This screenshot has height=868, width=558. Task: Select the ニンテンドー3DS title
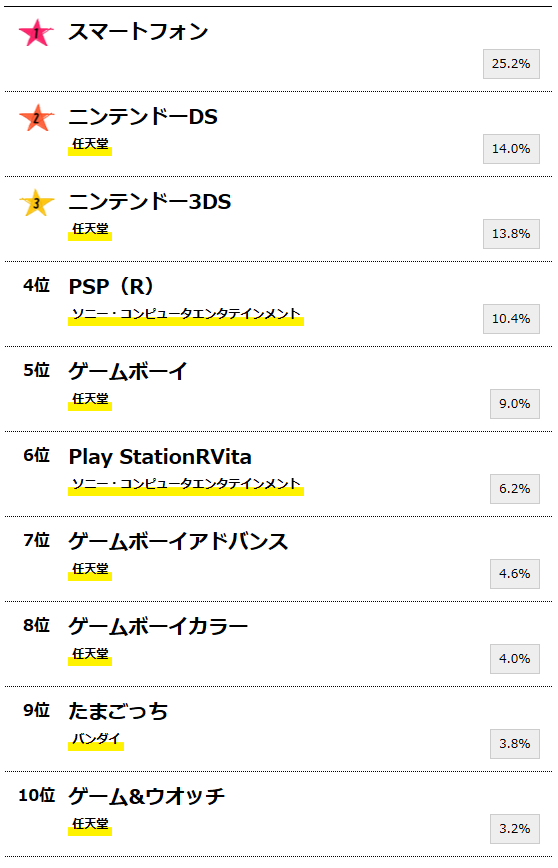point(149,202)
